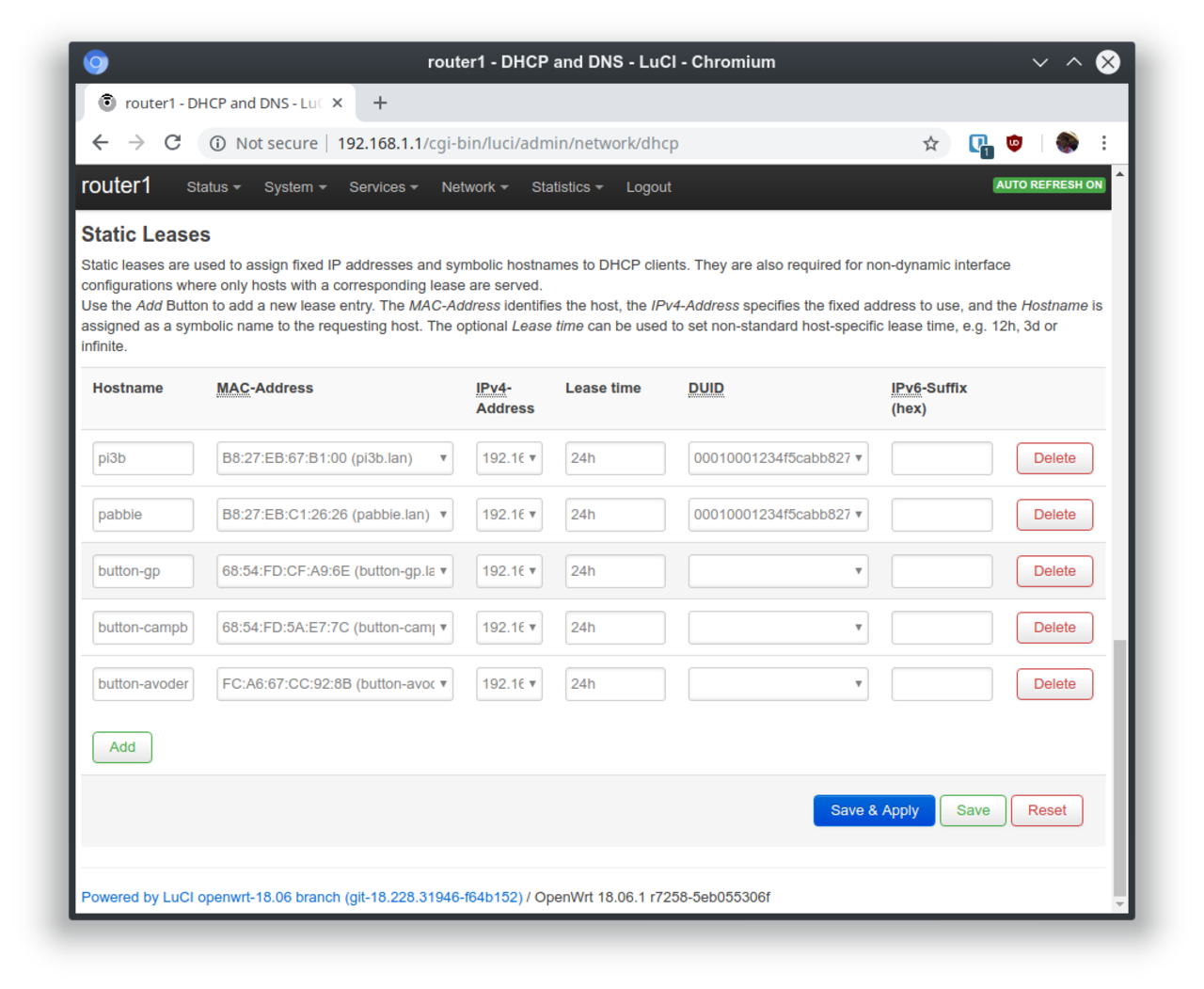The width and height of the screenshot is (1204, 989).
Task: Focus the pi3b hostname field
Action: click(x=143, y=458)
